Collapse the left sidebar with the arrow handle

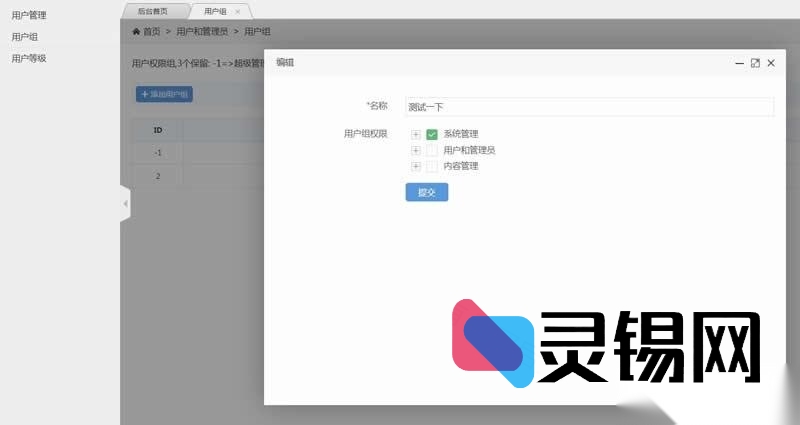tap(126, 204)
